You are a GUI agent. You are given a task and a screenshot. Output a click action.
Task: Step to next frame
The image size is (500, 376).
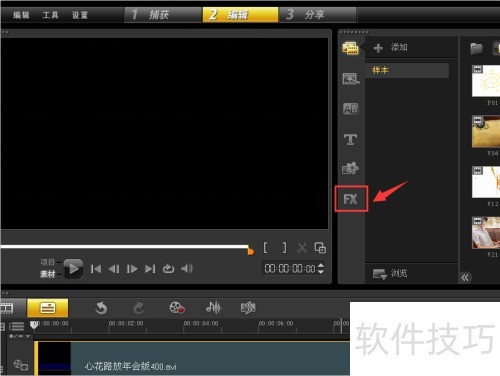pos(132,269)
